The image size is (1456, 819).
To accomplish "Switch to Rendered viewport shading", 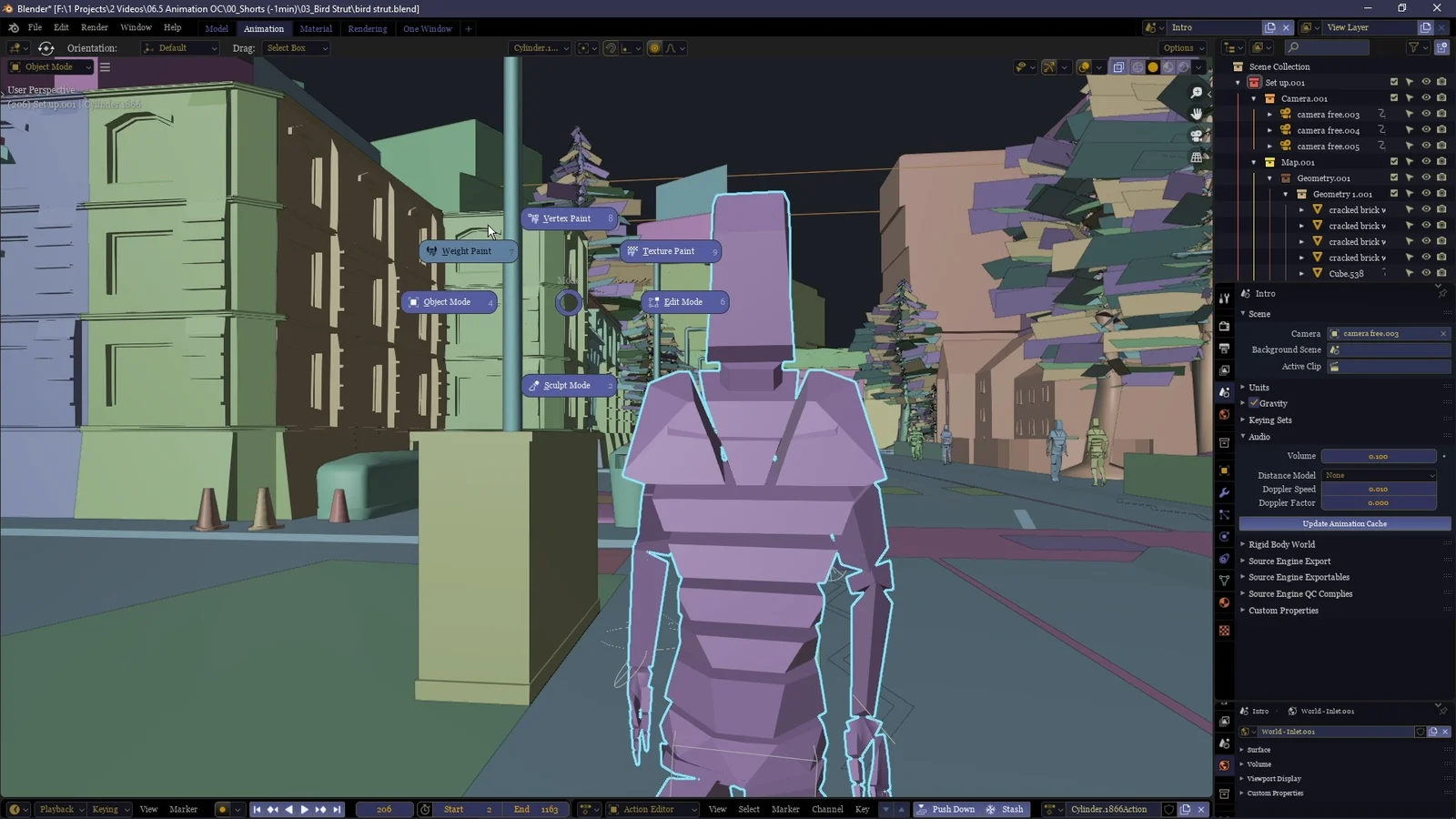I will [1184, 66].
